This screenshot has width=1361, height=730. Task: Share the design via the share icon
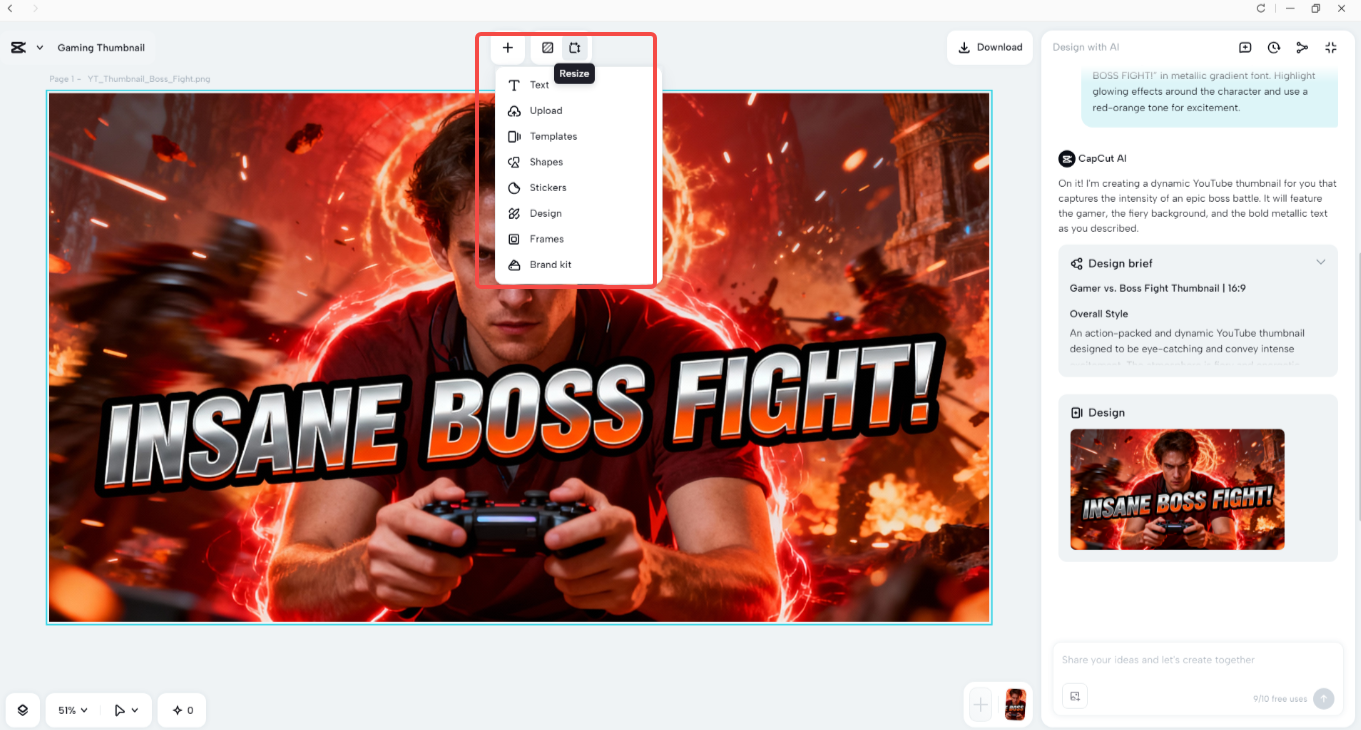[x=1302, y=47]
